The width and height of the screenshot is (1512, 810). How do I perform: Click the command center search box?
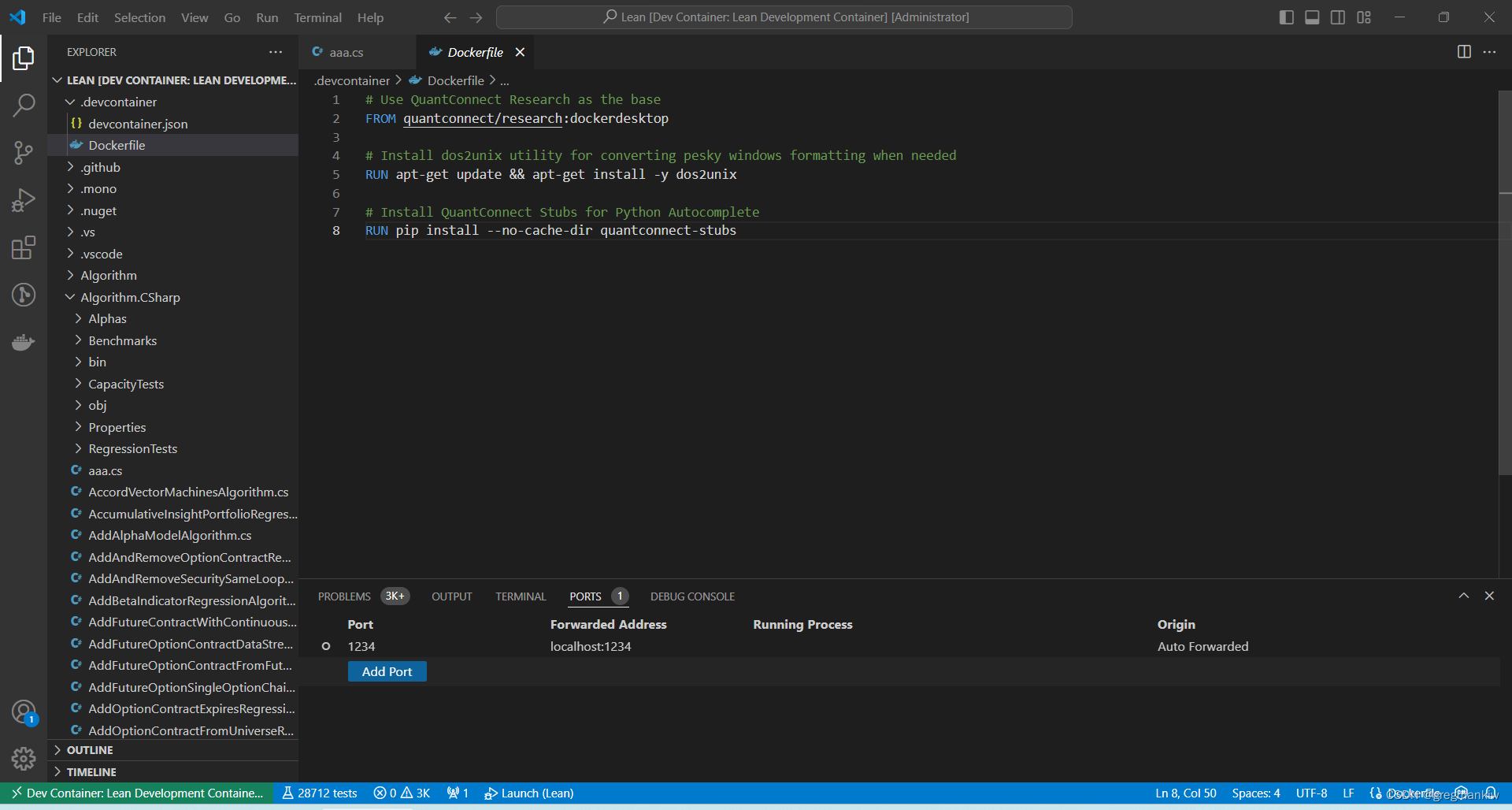784,17
